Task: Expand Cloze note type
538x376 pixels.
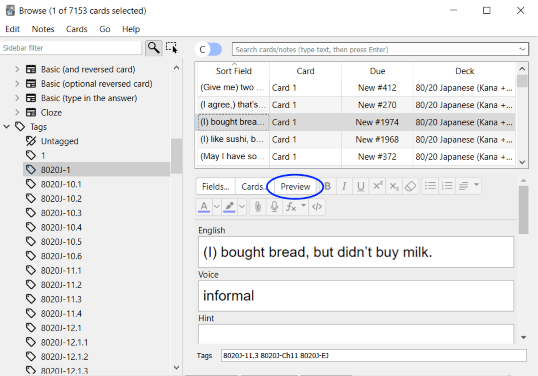Action: (x=17, y=113)
